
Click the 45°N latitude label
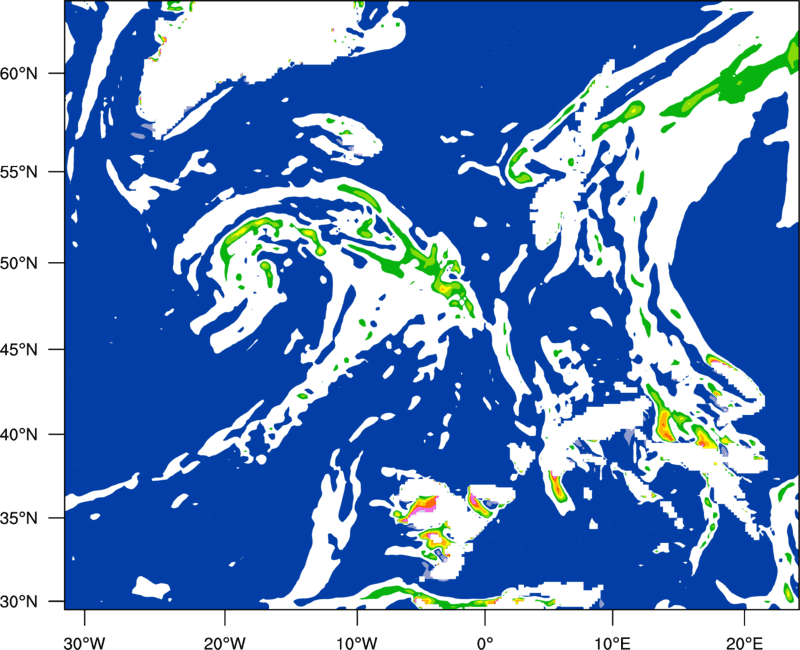coord(19,349)
